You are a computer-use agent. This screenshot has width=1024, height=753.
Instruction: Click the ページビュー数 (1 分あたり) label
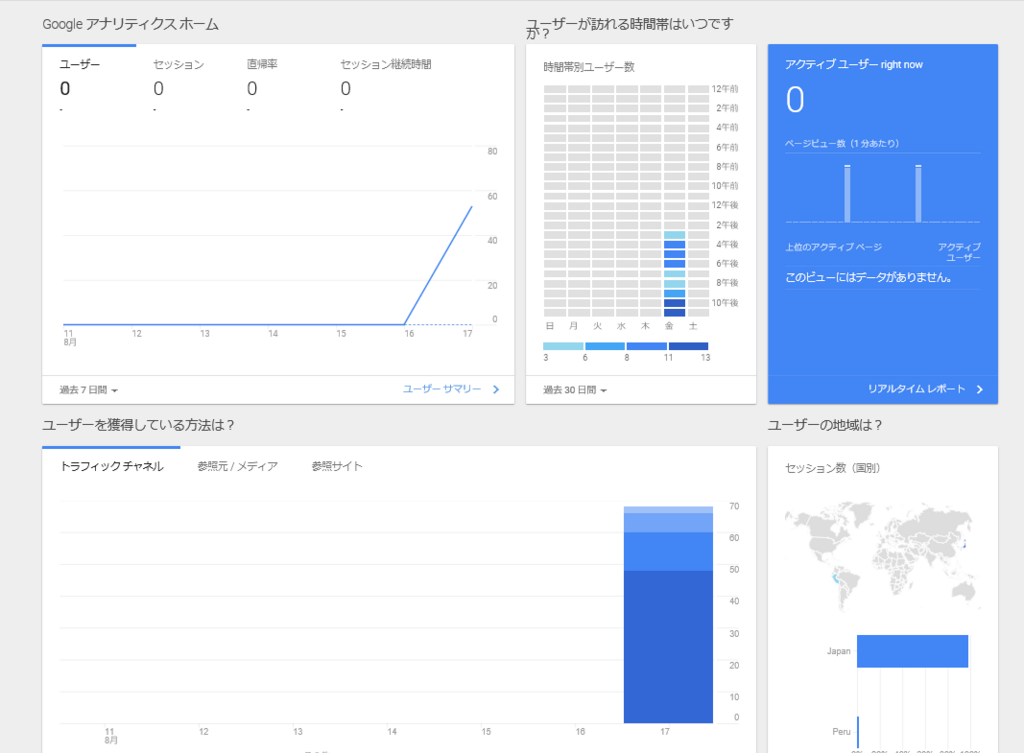(x=842, y=143)
